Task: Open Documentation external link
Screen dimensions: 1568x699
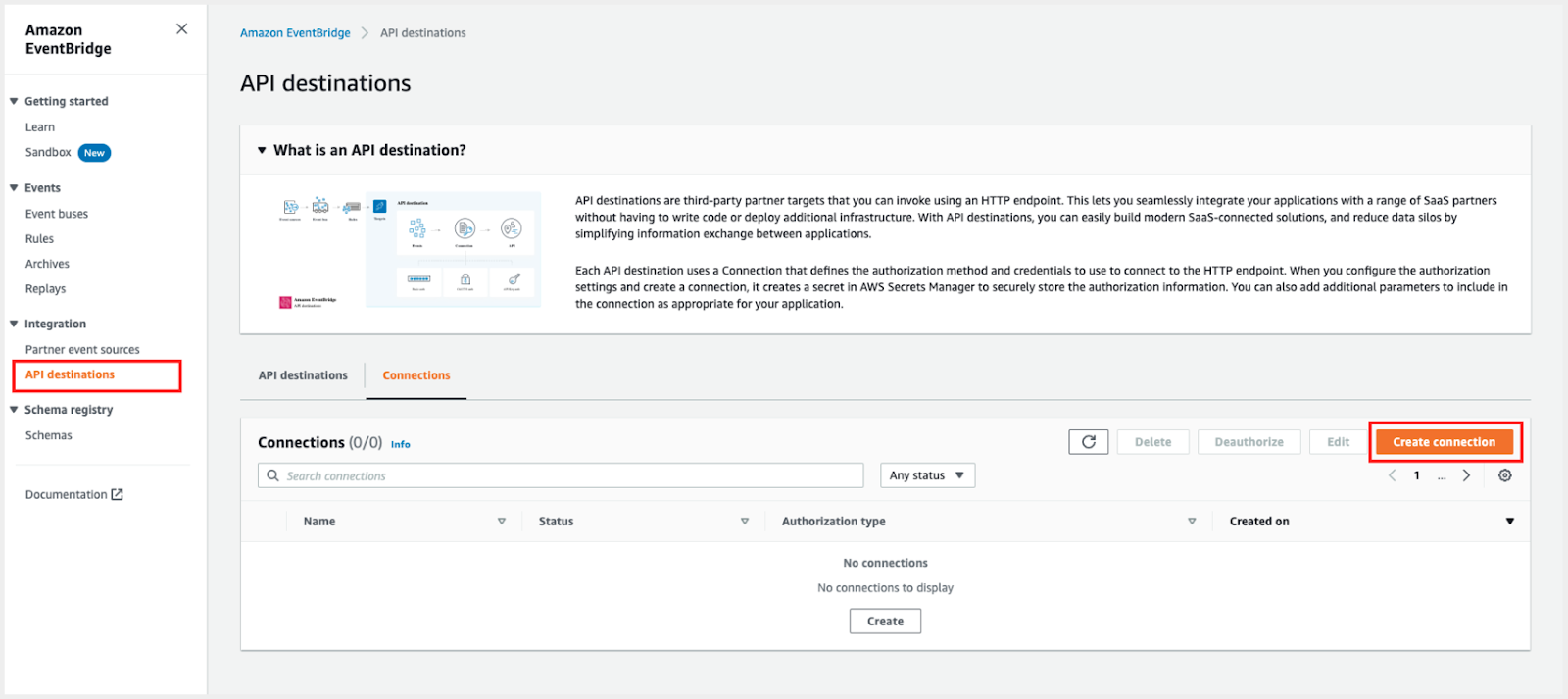Action: [74, 494]
